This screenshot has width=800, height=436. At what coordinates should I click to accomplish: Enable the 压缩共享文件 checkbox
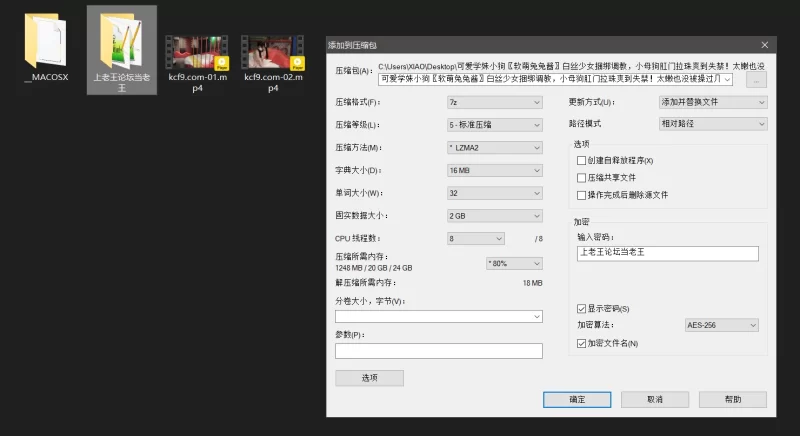pos(581,178)
